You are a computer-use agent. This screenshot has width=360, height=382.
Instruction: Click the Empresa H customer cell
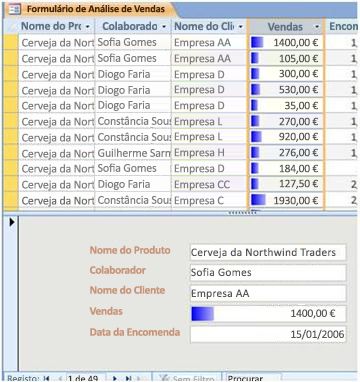coord(209,153)
